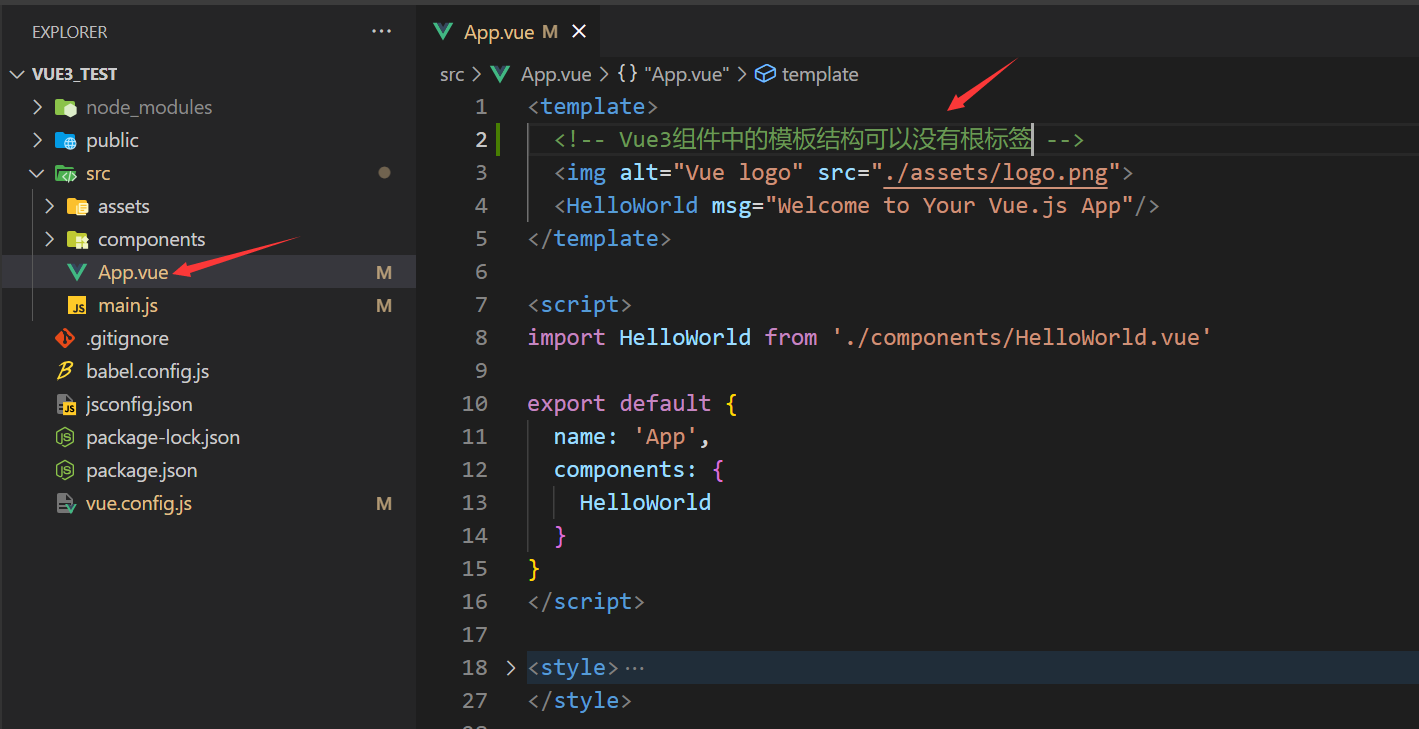This screenshot has width=1419, height=729.
Task: Click the assets folder icon
Action: pyautogui.click(x=78, y=206)
